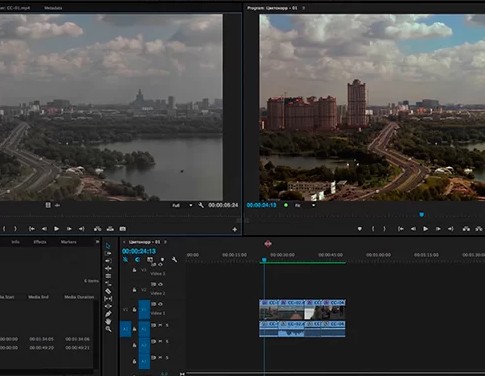This screenshot has height=376, width=485.
Task: Open the timeline sequence panel menu
Action: click(x=165, y=242)
